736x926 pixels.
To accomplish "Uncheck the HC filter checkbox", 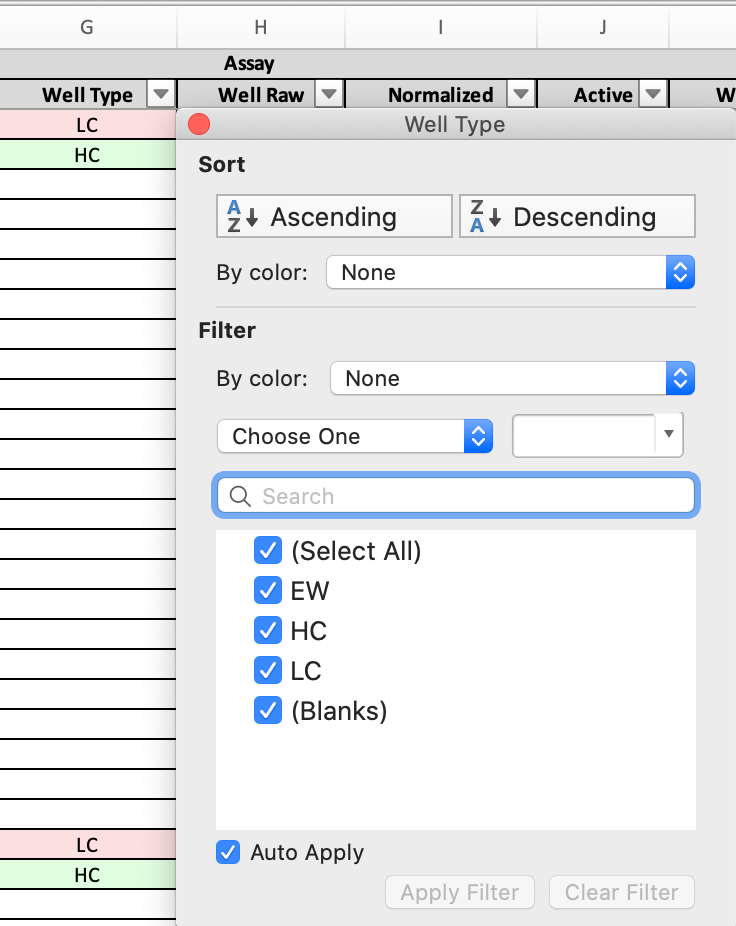I will coord(268,630).
